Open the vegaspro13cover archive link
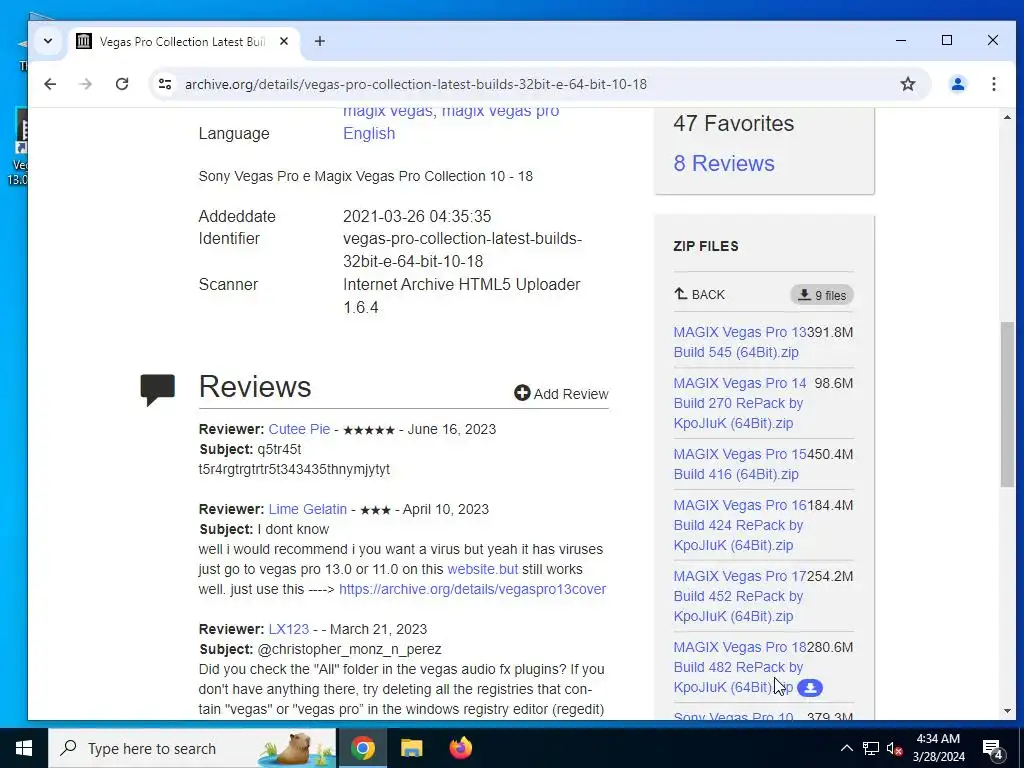 pos(472,589)
